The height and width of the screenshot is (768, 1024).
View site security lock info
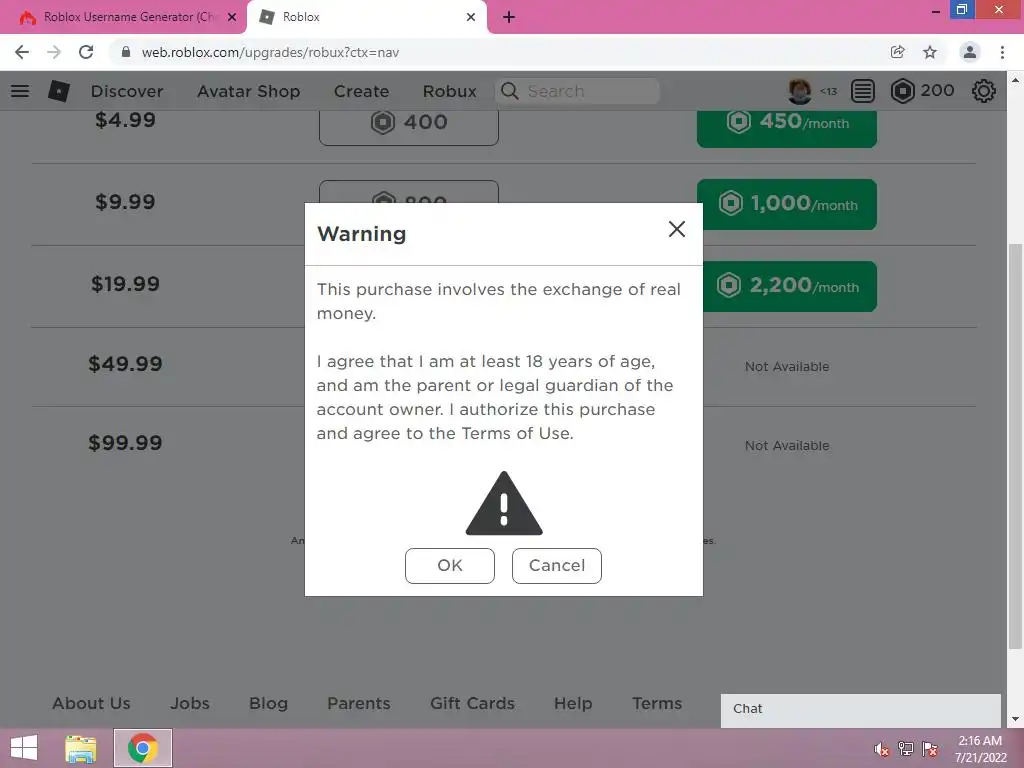click(x=126, y=52)
